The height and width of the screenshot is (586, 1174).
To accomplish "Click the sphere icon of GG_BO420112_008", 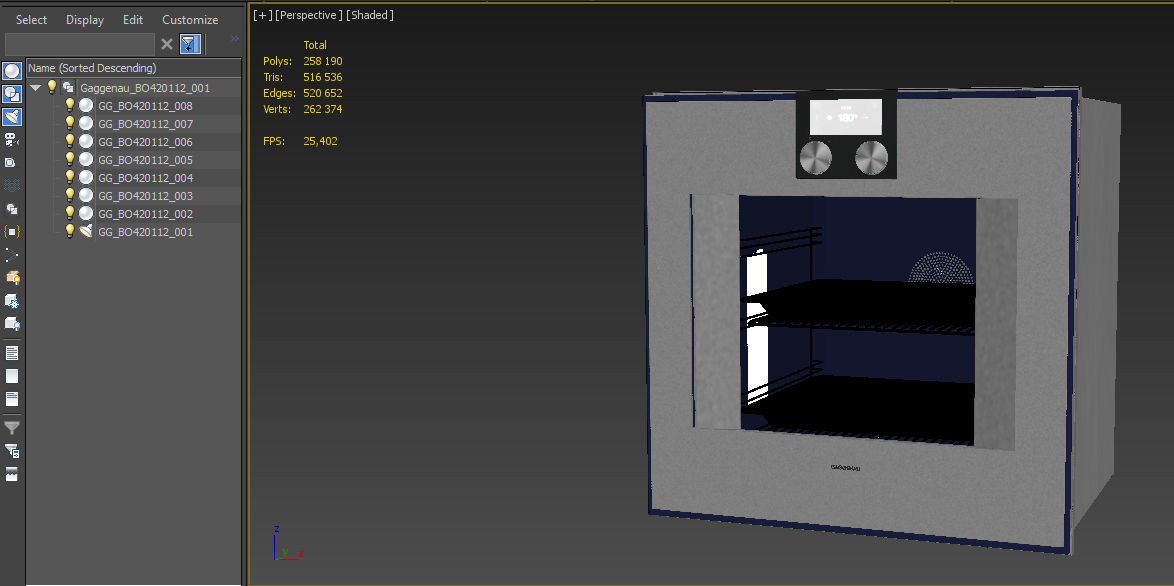I will [x=86, y=106].
